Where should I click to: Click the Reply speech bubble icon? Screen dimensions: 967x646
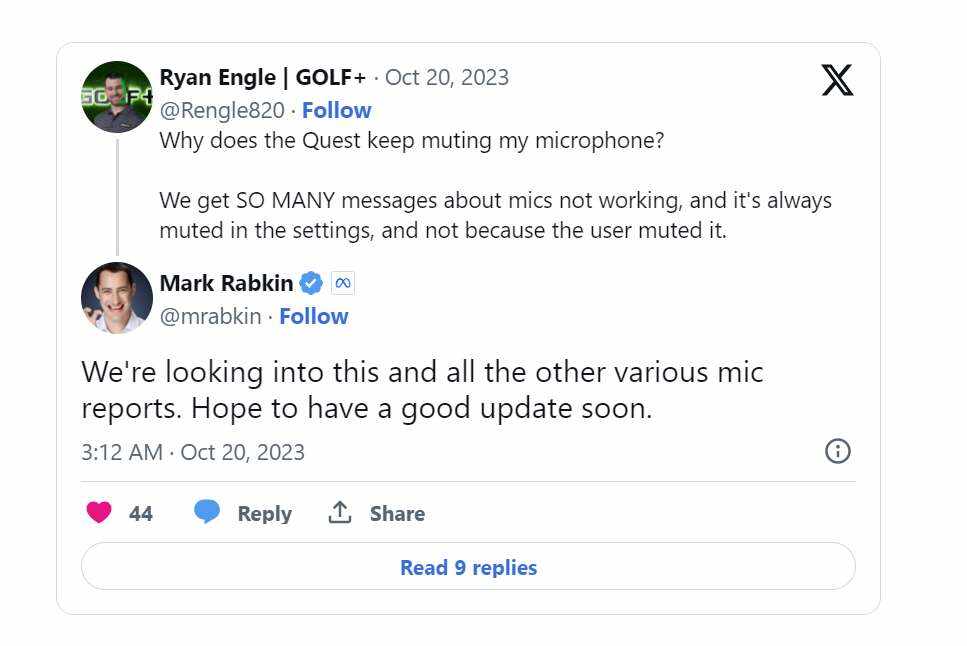tap(207, 513)
